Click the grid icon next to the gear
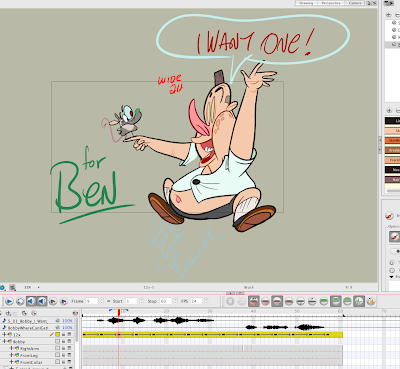The height and width of the screenshot is (369, 400). click(12, 287)
